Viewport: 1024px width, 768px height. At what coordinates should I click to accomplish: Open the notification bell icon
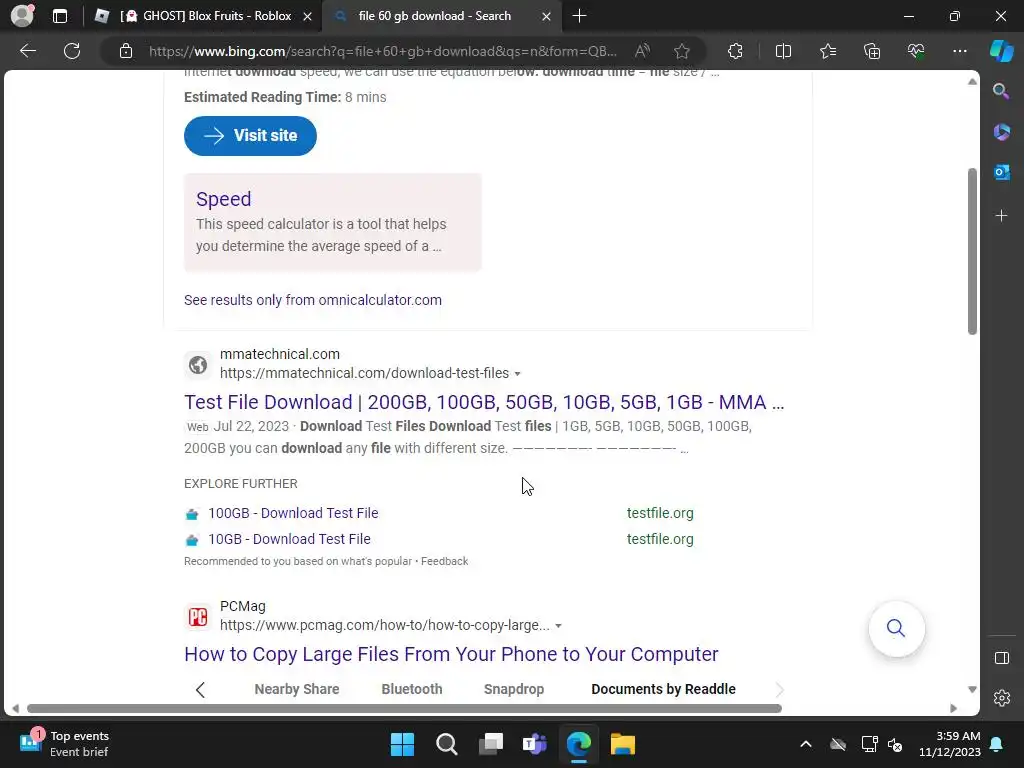pos(997,744)
